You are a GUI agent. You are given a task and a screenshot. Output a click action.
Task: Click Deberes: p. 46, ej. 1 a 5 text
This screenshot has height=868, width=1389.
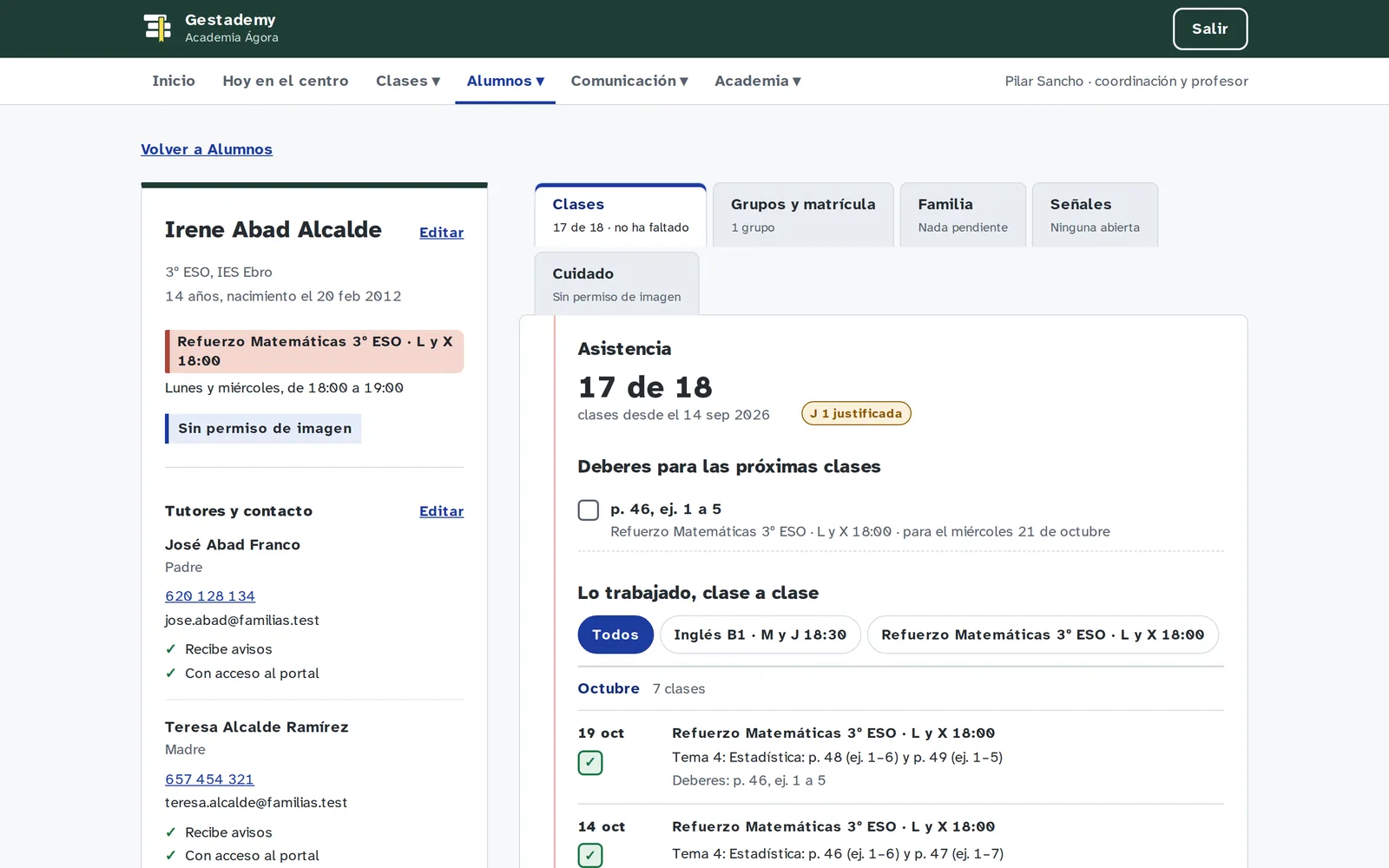pos(748,780)
